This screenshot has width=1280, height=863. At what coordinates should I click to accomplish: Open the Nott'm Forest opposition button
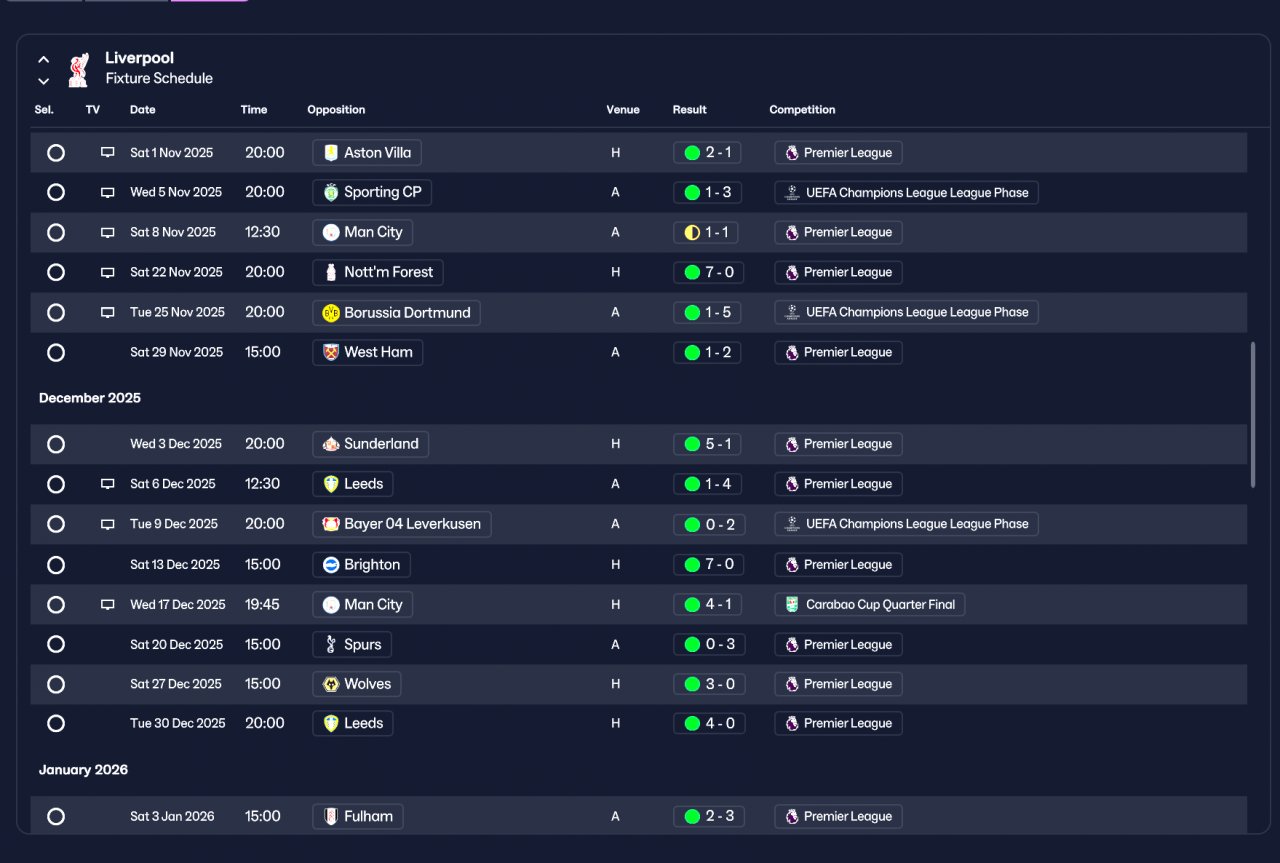(x=378, y=272)
